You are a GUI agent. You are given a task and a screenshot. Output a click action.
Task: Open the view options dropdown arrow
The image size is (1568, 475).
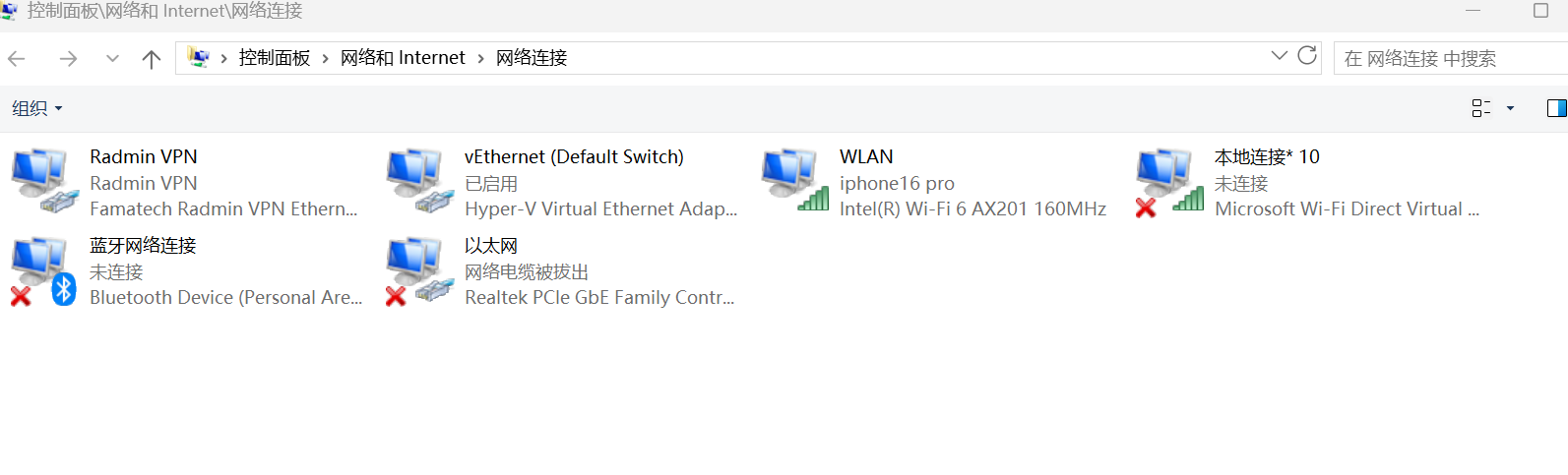point(1510,108)
